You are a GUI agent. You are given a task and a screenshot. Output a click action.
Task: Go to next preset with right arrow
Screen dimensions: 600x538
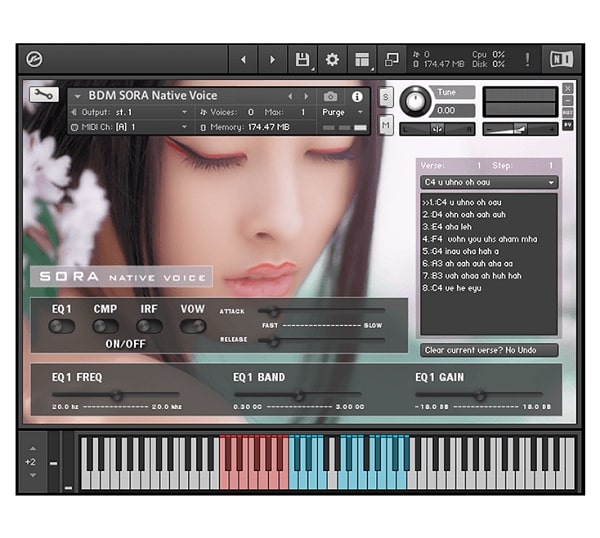(272, 60)
